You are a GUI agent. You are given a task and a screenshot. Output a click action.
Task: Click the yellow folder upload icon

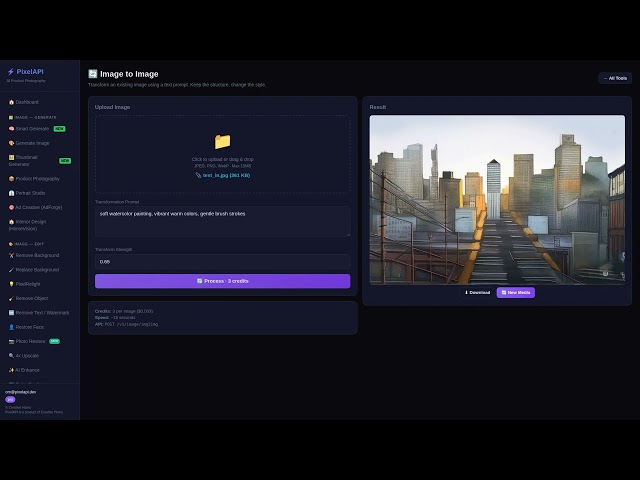coord(222,142)
